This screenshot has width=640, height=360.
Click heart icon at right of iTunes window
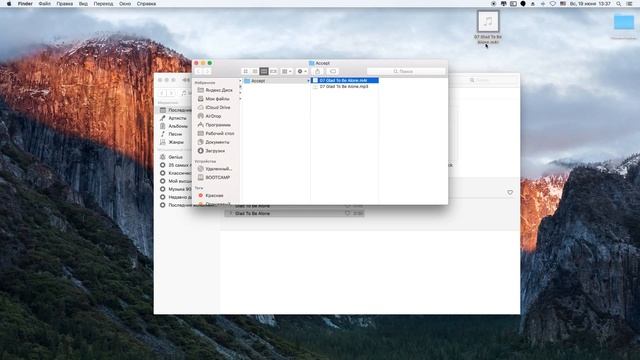pyautogui.click(x=510, y=192)
